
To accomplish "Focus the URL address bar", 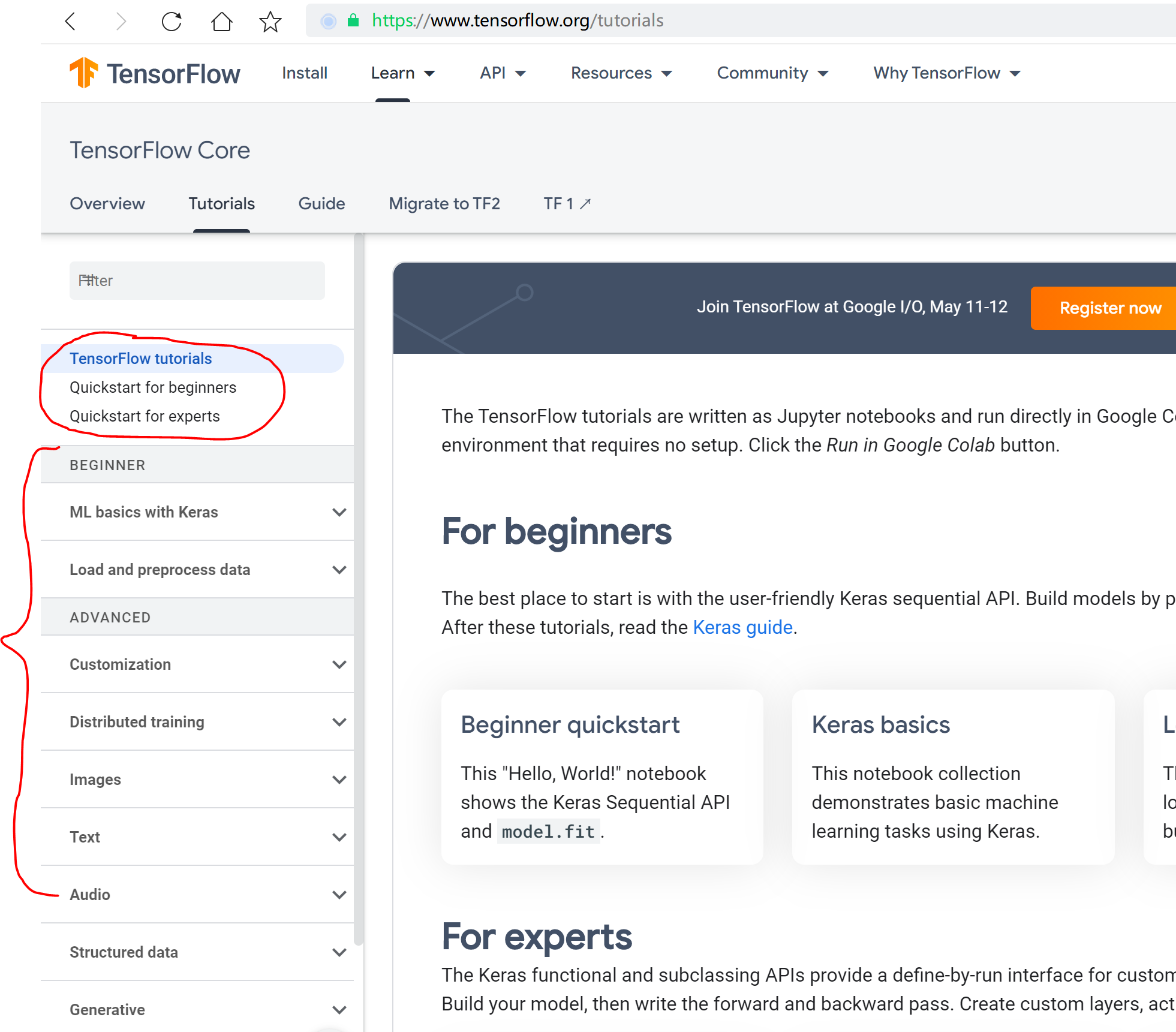I will (741, 21).
